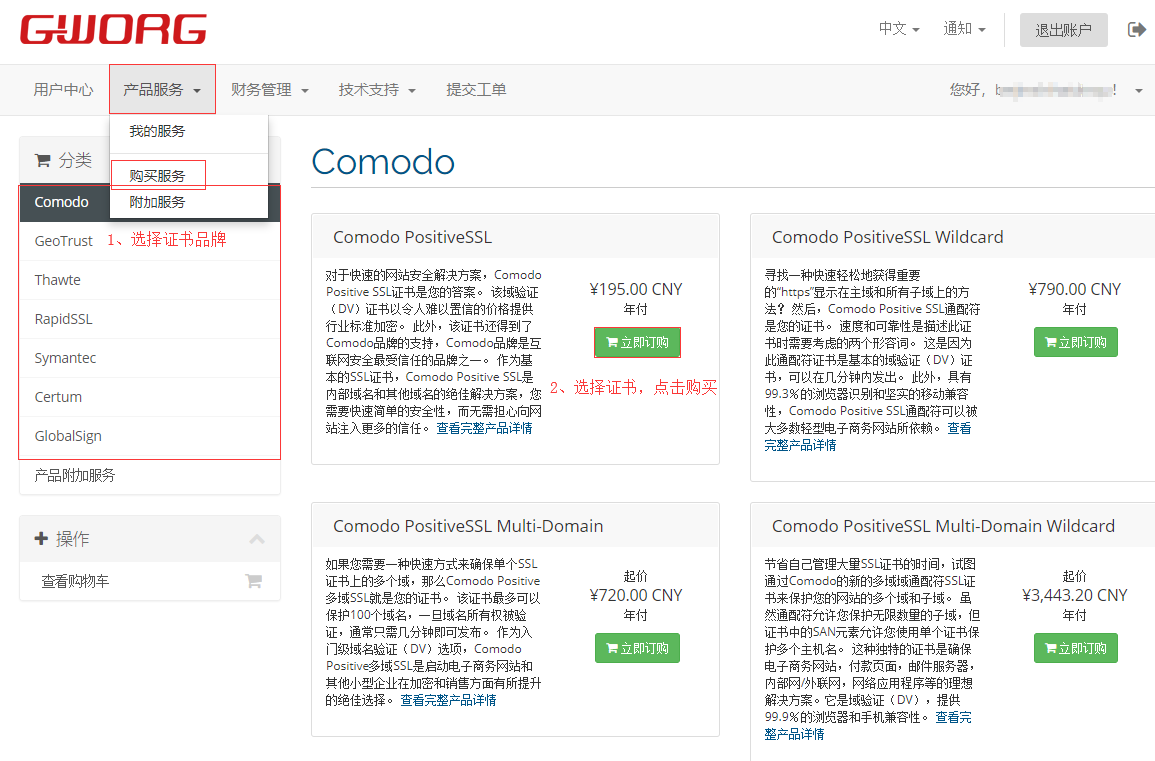Click the shopping cart icon beside 查看购物车
Screen dimensions: 1155x761
coord(253,581)
